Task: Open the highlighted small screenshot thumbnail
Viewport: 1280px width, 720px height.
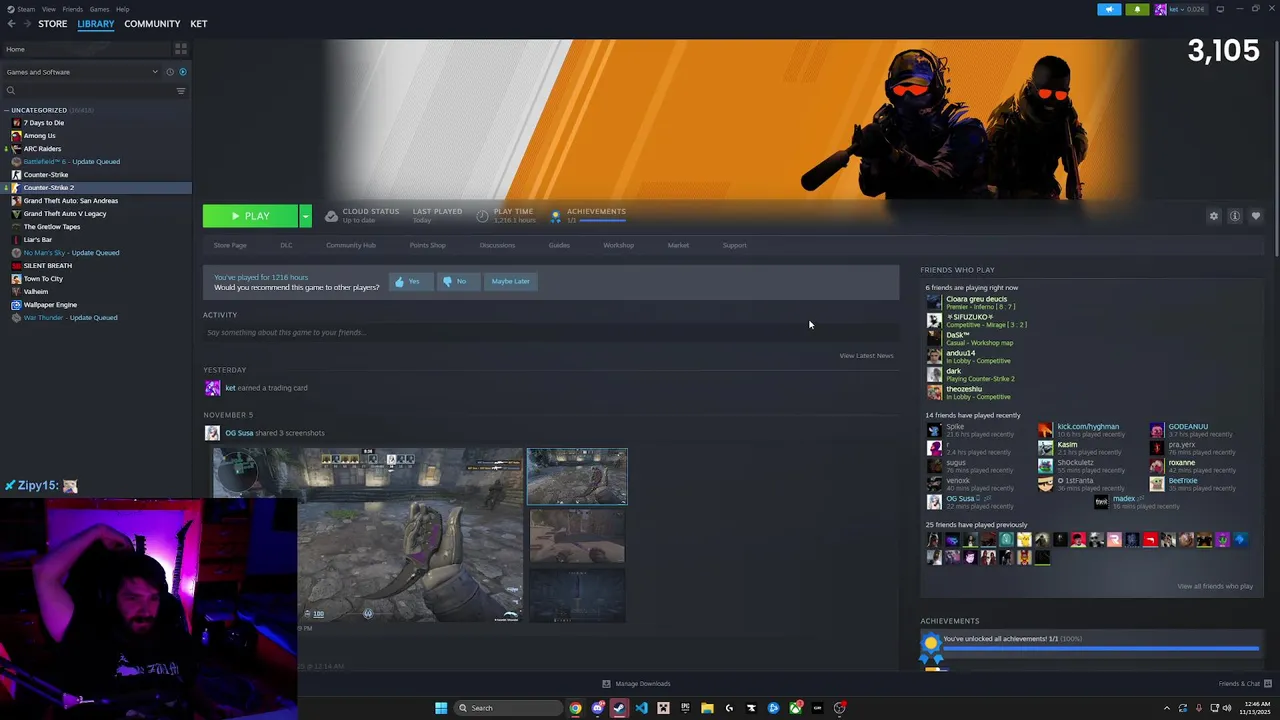Action: click(x=577, y=477)
